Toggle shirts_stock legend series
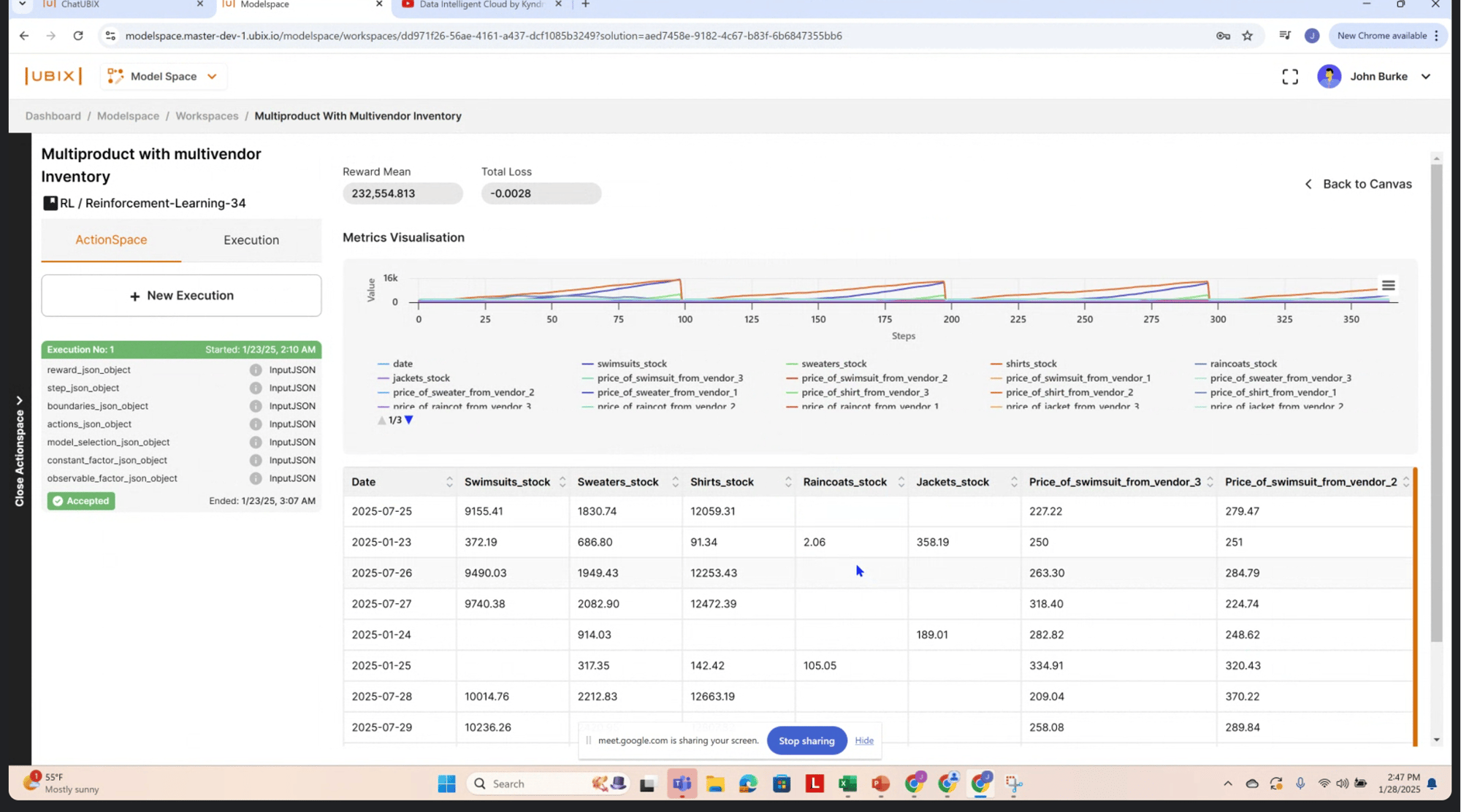 [x=1023, y=364]
